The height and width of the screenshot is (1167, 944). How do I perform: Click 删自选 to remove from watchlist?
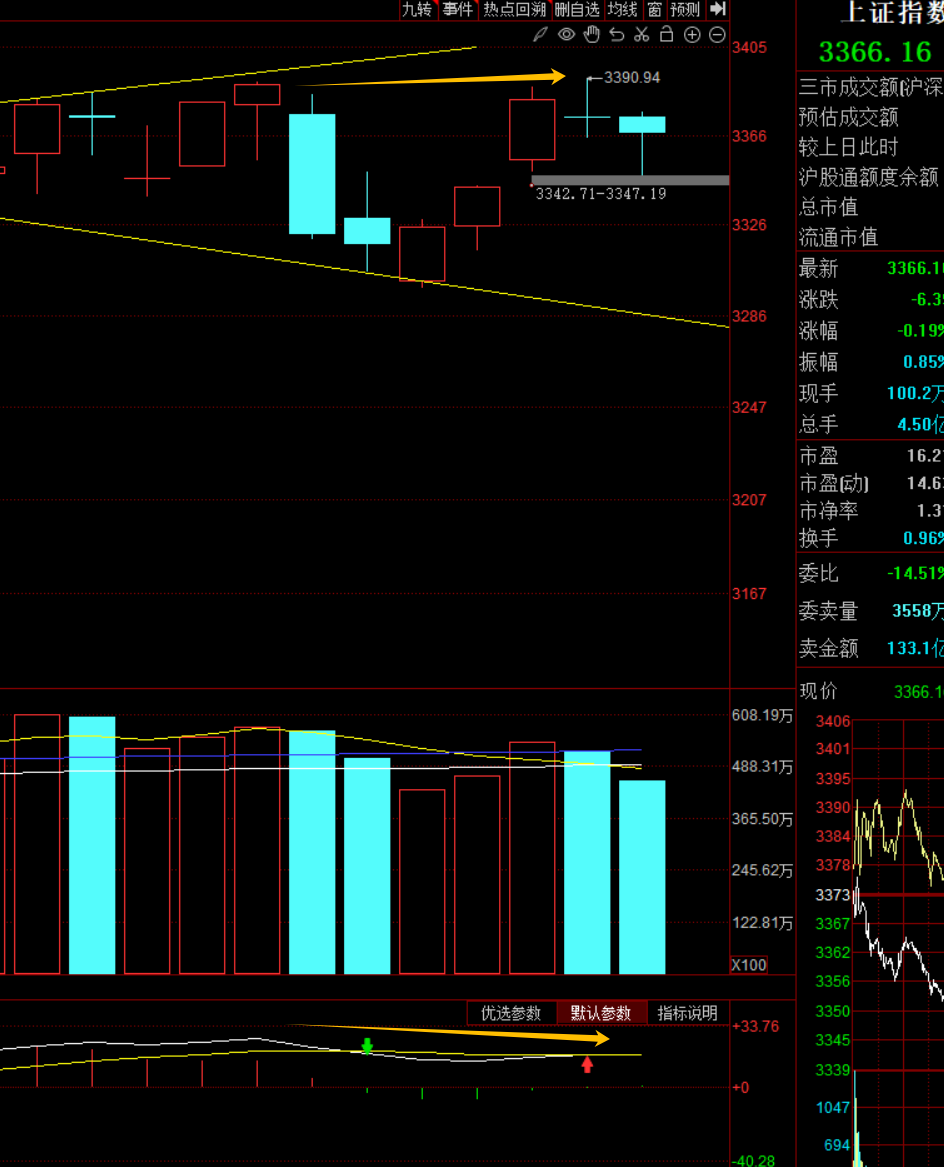(577, 10)
